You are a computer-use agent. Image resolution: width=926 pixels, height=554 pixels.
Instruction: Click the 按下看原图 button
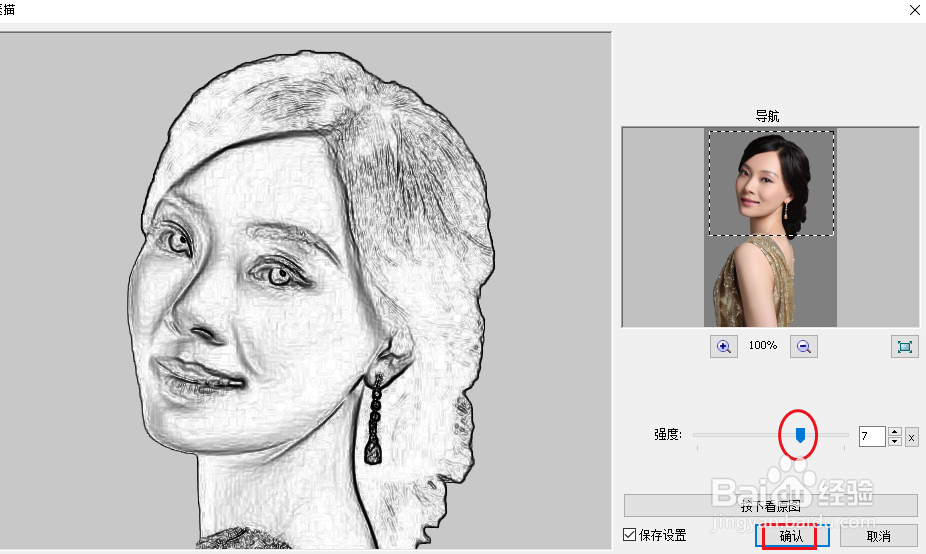coord(771,506)
